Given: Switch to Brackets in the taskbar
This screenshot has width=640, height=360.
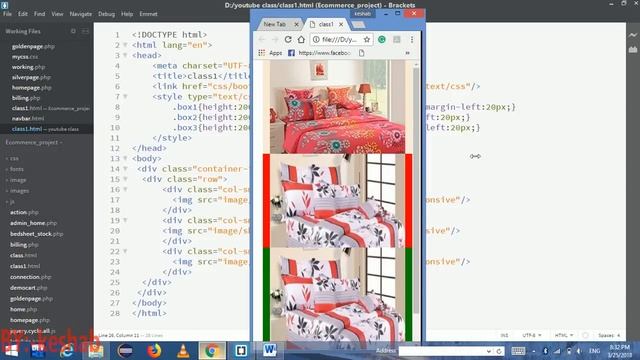Looking at the screenshot, I should 241,351.
